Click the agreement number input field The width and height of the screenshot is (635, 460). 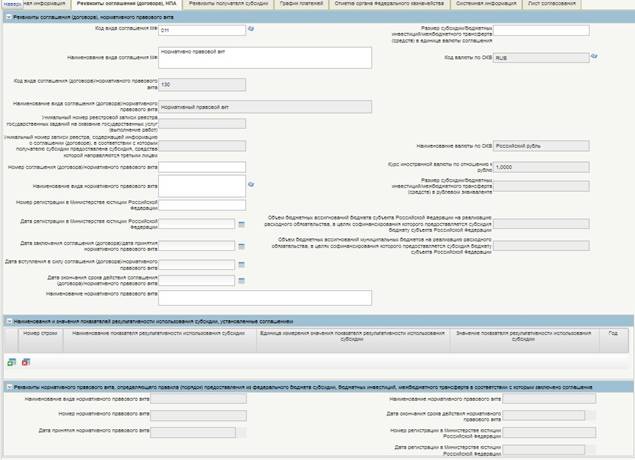coord(202,167)
